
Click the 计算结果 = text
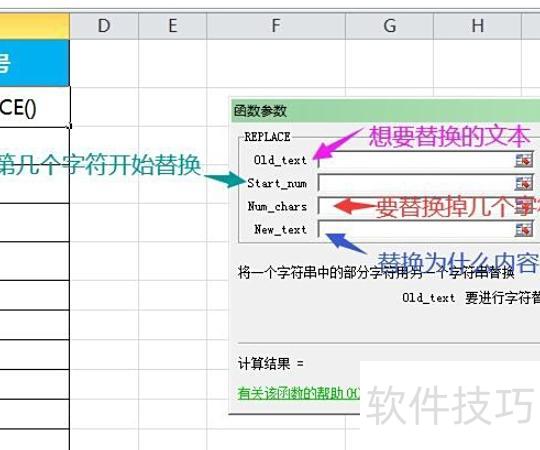(x=271, y=364)
